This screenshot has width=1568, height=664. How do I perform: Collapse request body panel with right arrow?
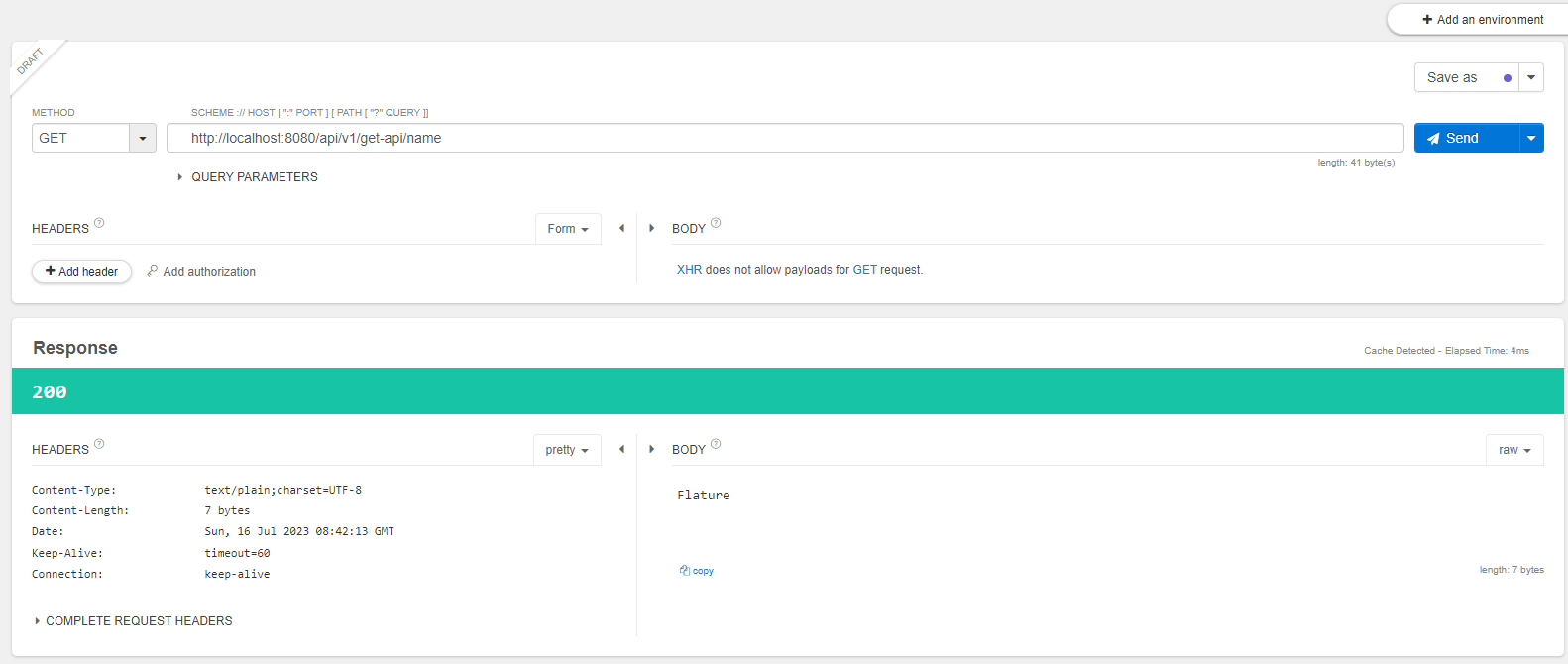[651, 228]
